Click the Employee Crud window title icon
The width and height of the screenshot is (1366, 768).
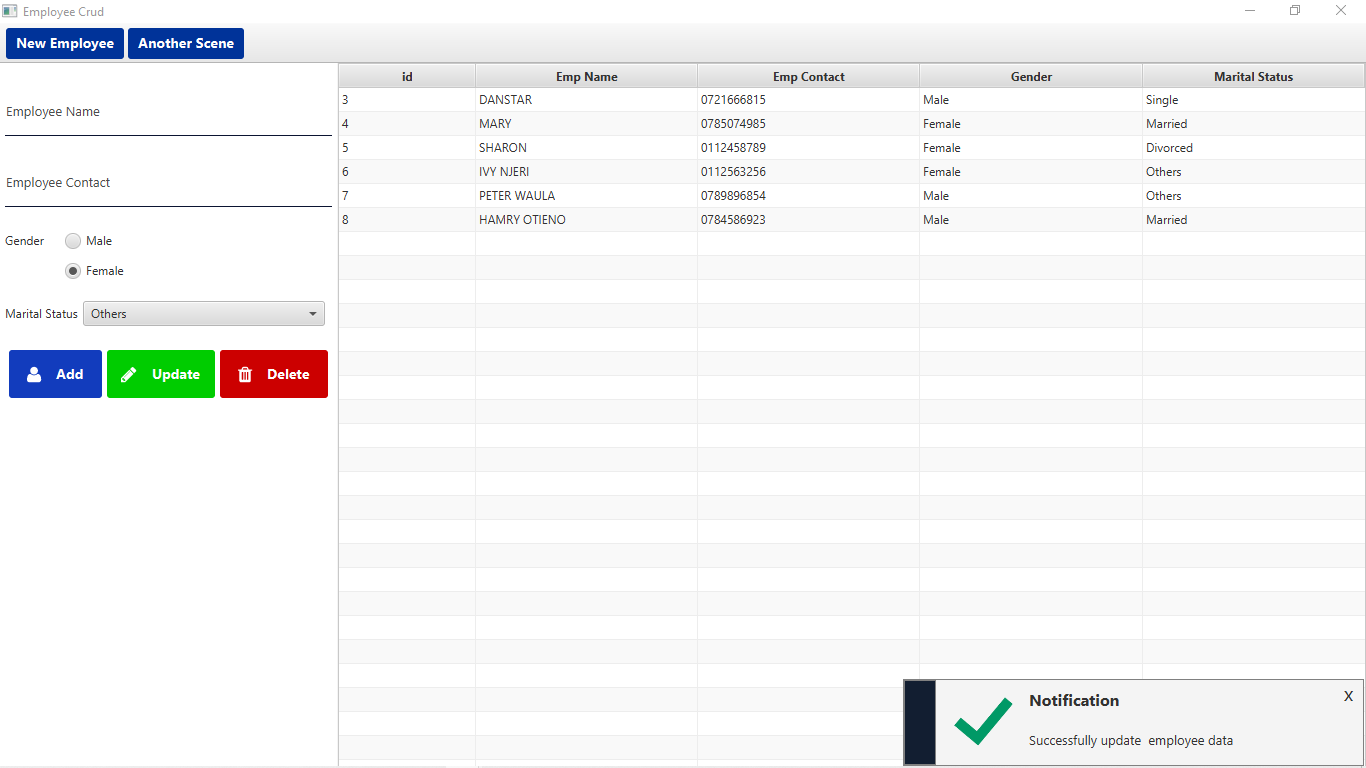click(x=10, y=11)
